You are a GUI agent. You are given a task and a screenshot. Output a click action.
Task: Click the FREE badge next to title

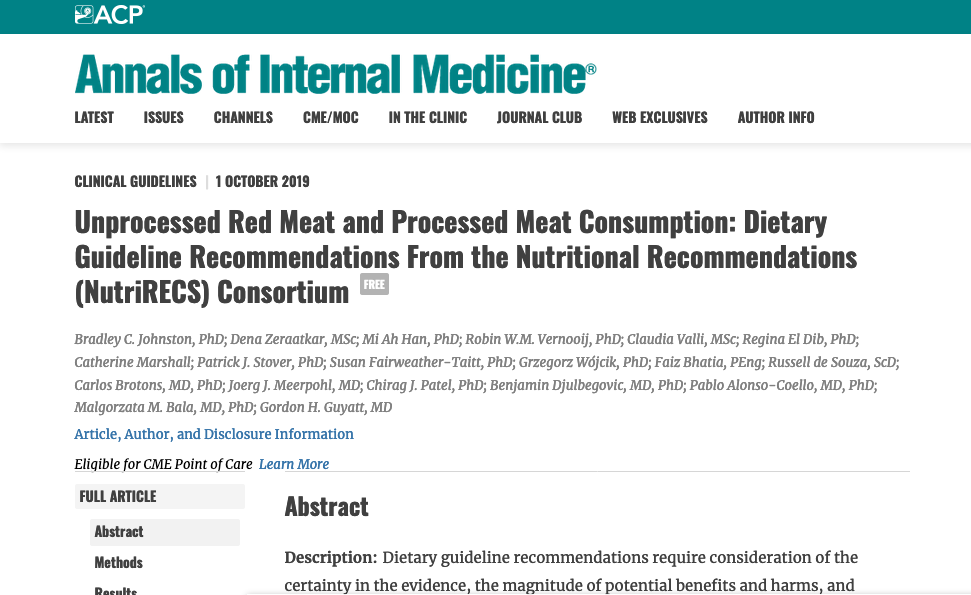[374, 285]
